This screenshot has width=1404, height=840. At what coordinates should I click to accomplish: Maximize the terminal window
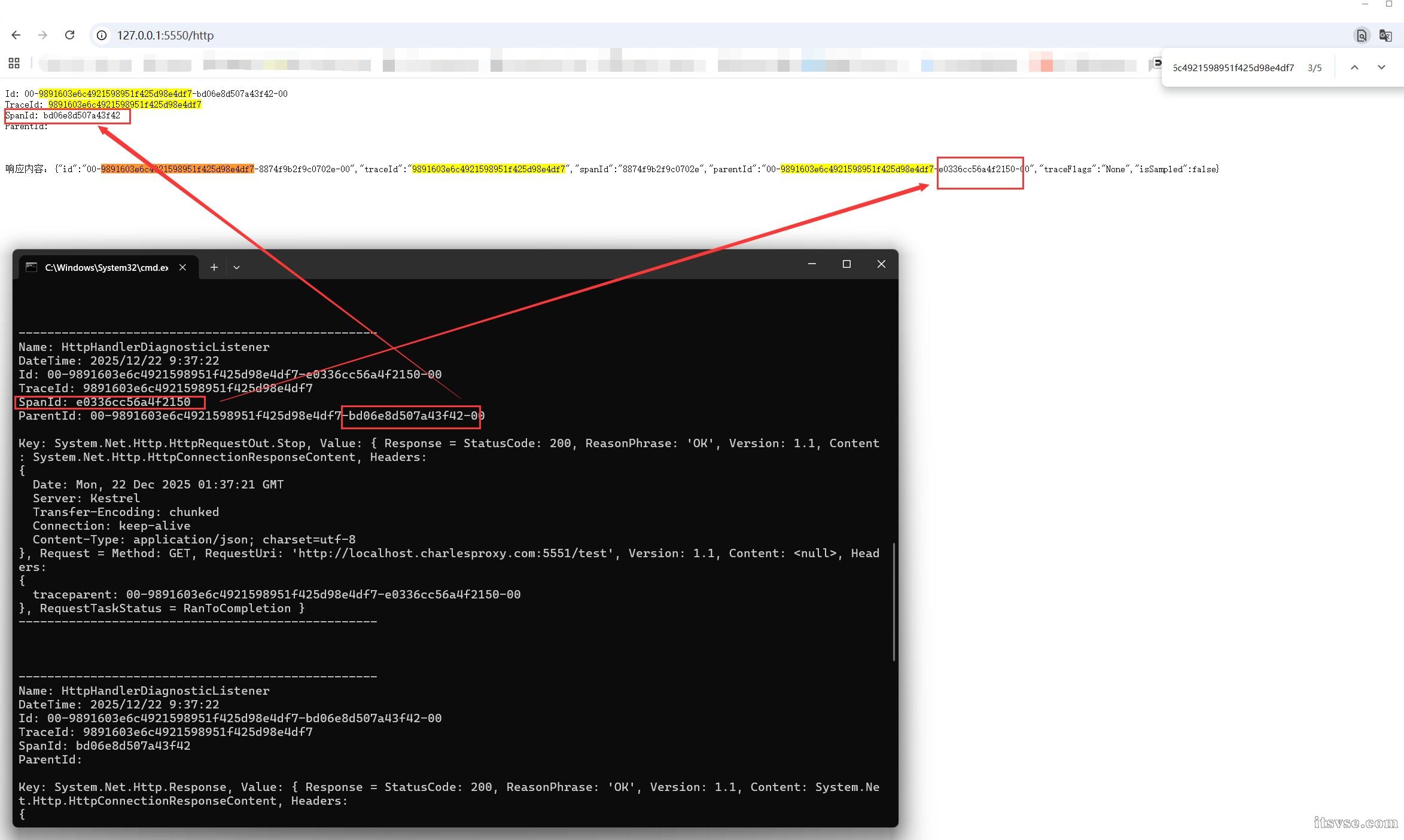(846, 264)
